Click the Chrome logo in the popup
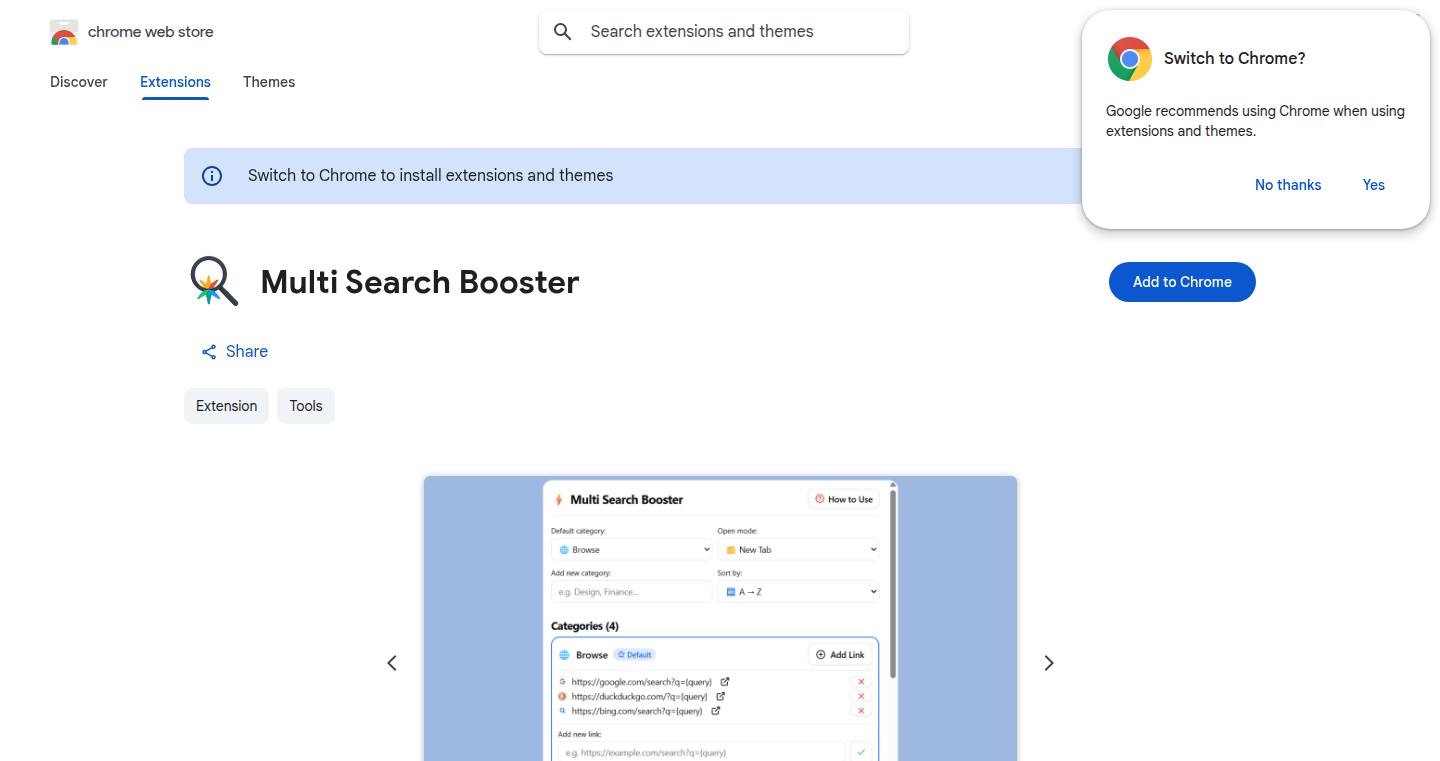 1130,59
